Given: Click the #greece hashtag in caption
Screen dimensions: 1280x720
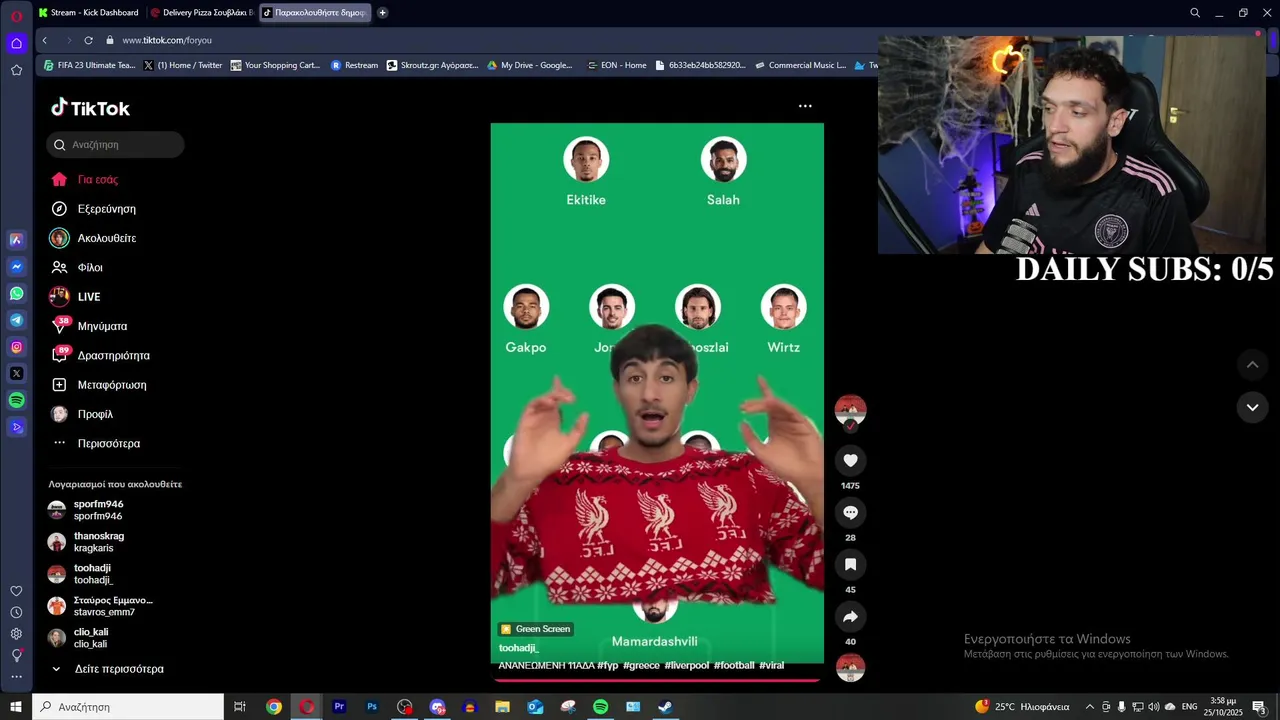Looking at the screenshot, I should 641,666.
